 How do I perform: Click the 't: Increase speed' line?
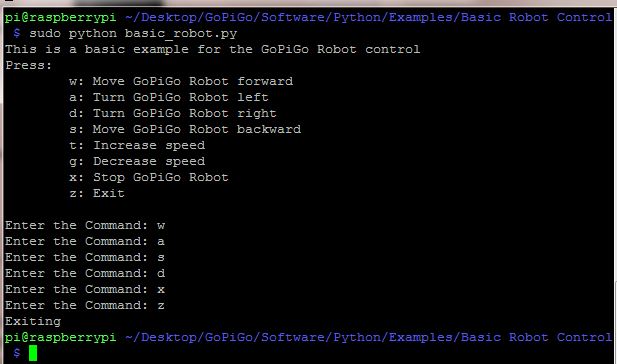point(137,146)
